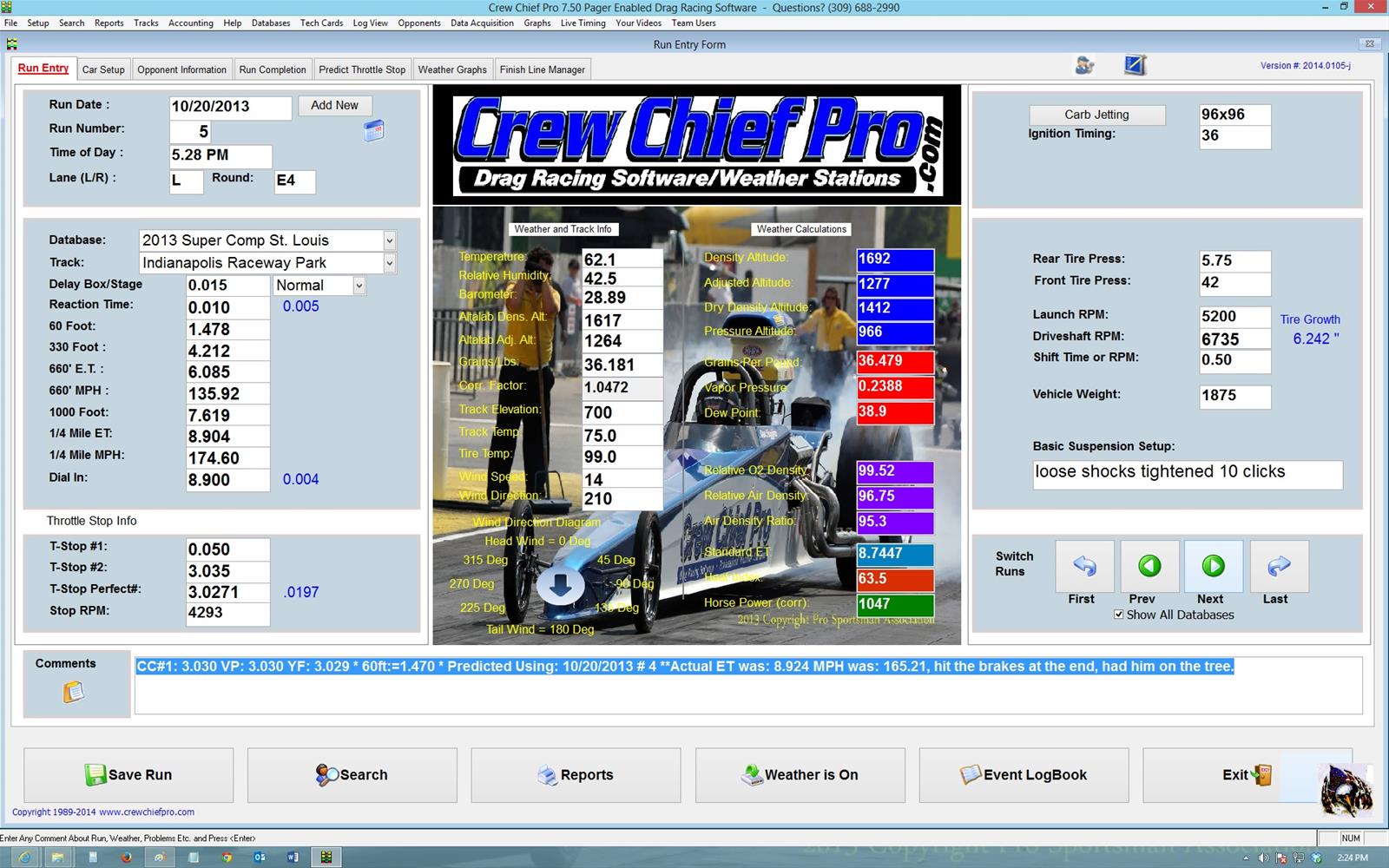Expand the Database dropdown
The width and height of the screenshot is (1389, 868).
tap(389, 240)
